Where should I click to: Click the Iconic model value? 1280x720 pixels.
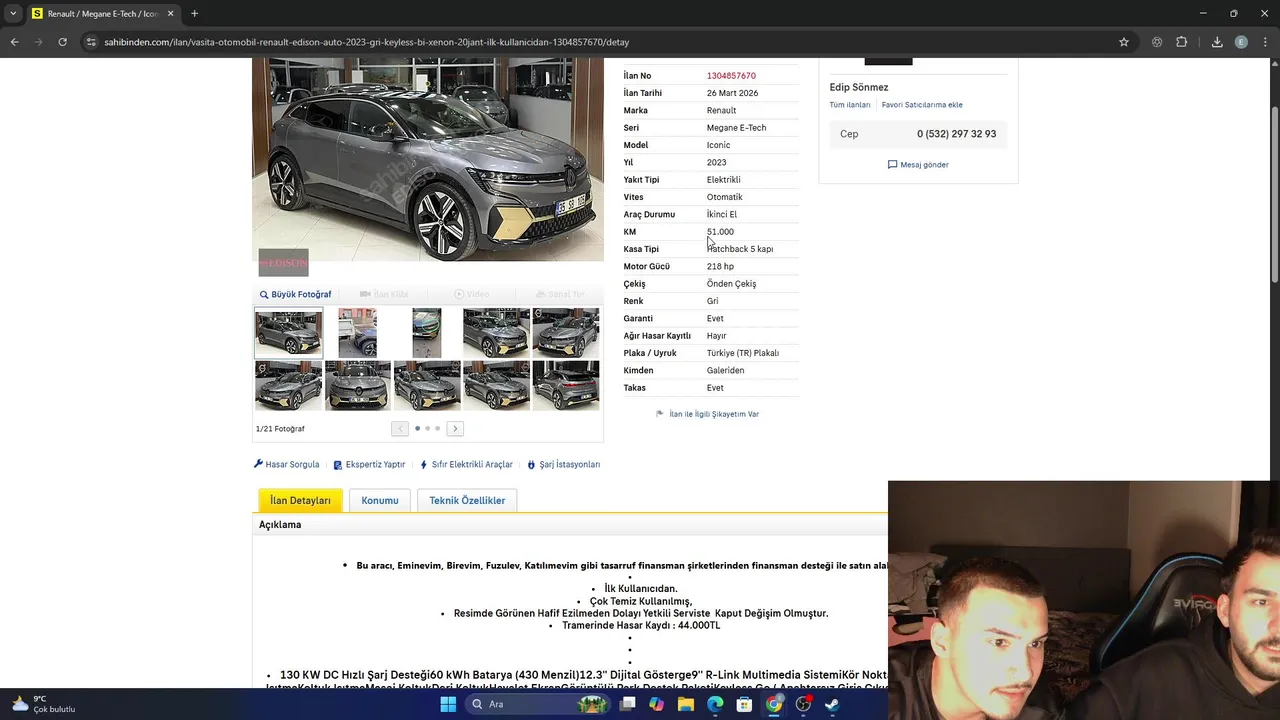[718, 145]
